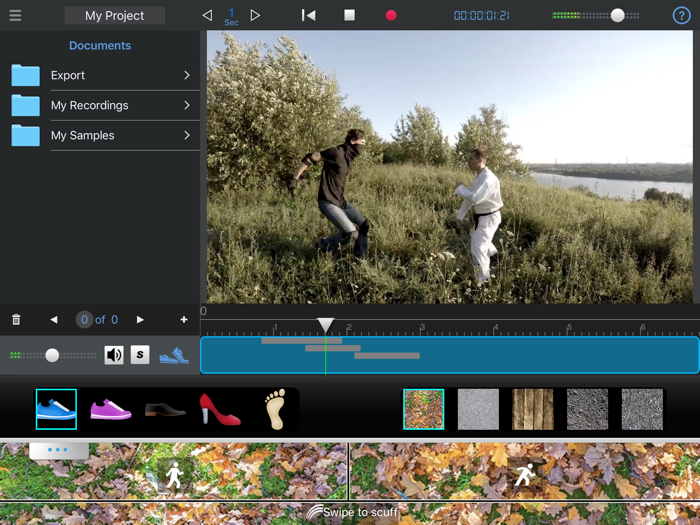
Task: Open the hamburger main menu
Action: coord(15,15)
